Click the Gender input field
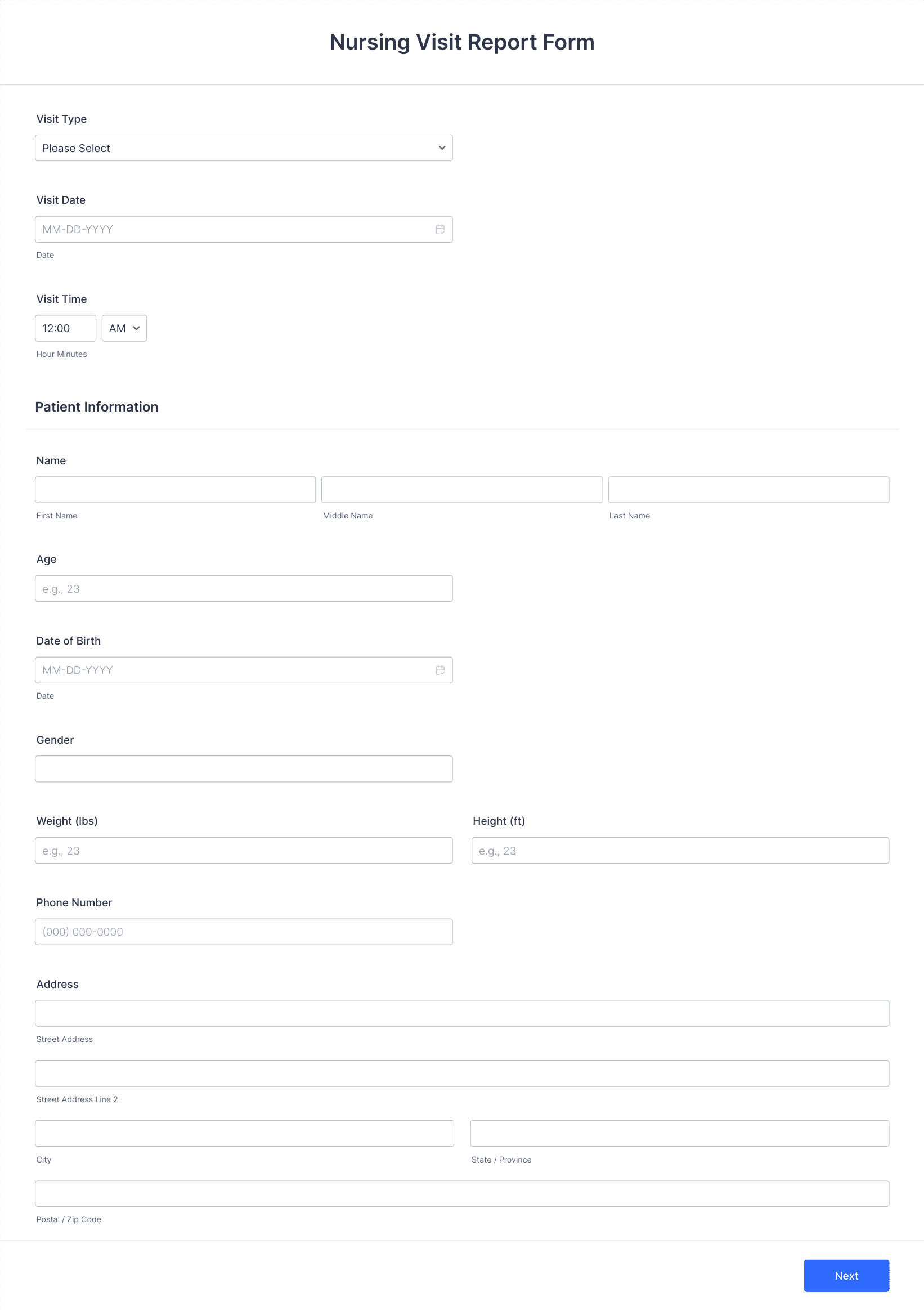Image resolution: width=924 pixels, height=1310 pixels. click(x=244, y=768)
